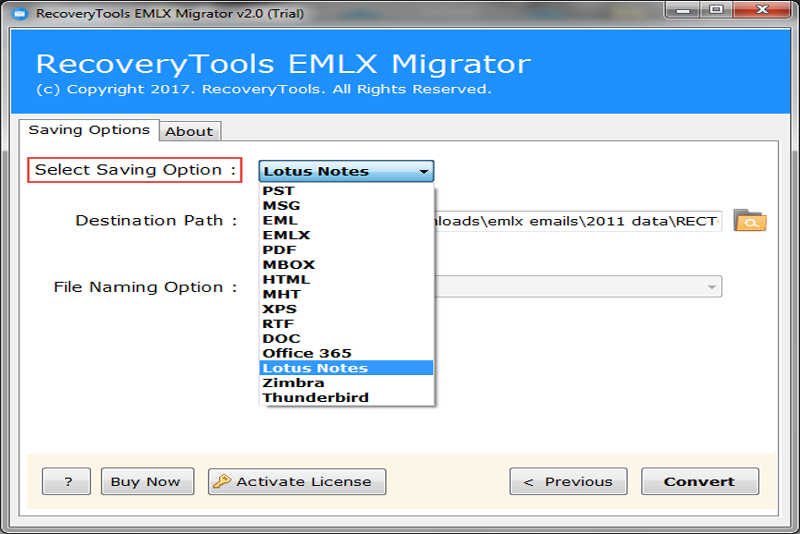Go back with the Previous button
This screenshot has height=534, width=800.
tap(568, 481)
